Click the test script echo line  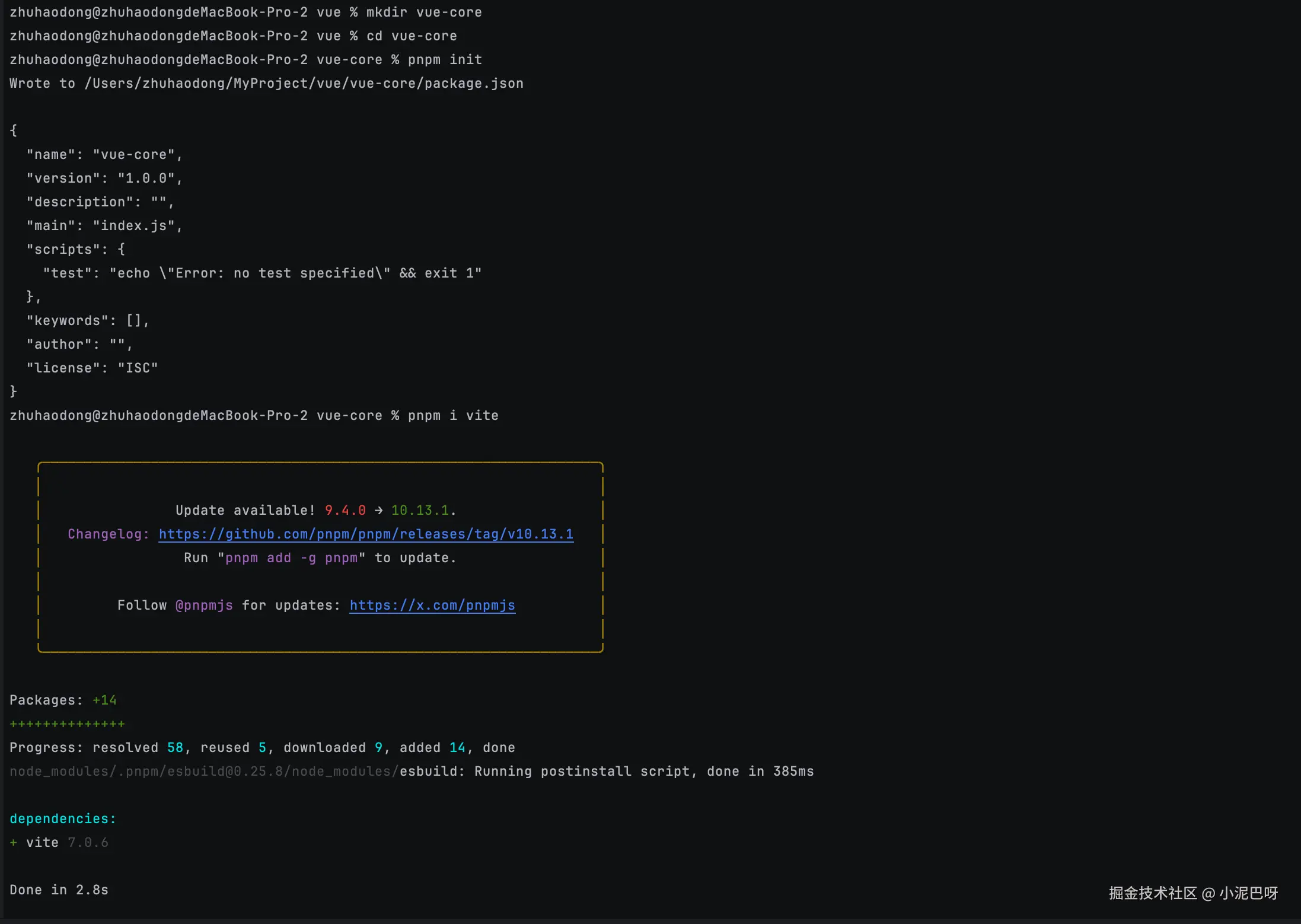[x=262, y=273]
